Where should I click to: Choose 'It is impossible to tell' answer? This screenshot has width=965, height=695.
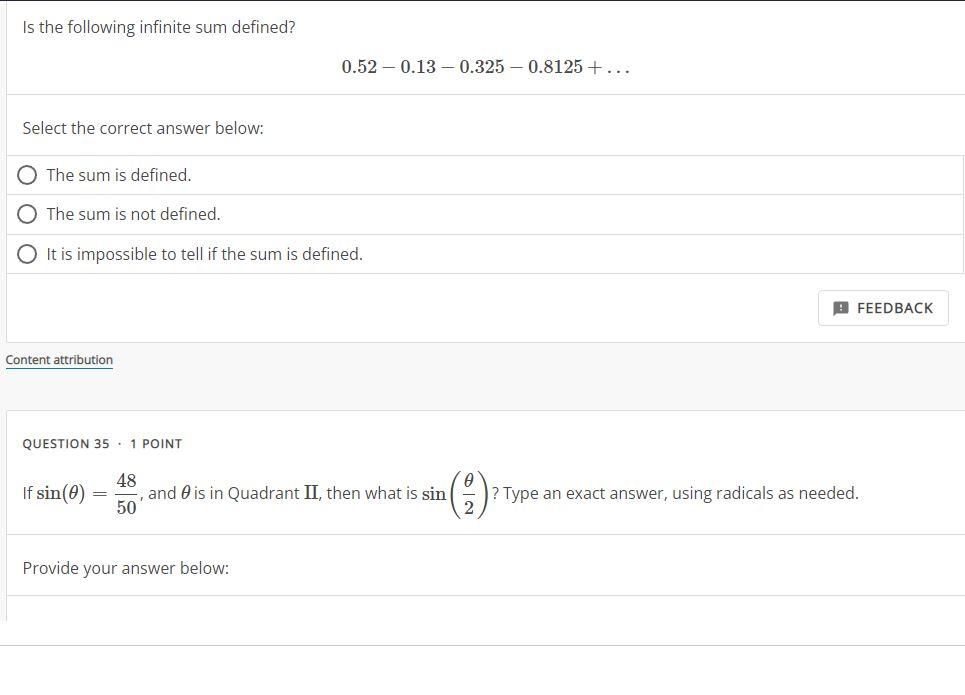27,253
